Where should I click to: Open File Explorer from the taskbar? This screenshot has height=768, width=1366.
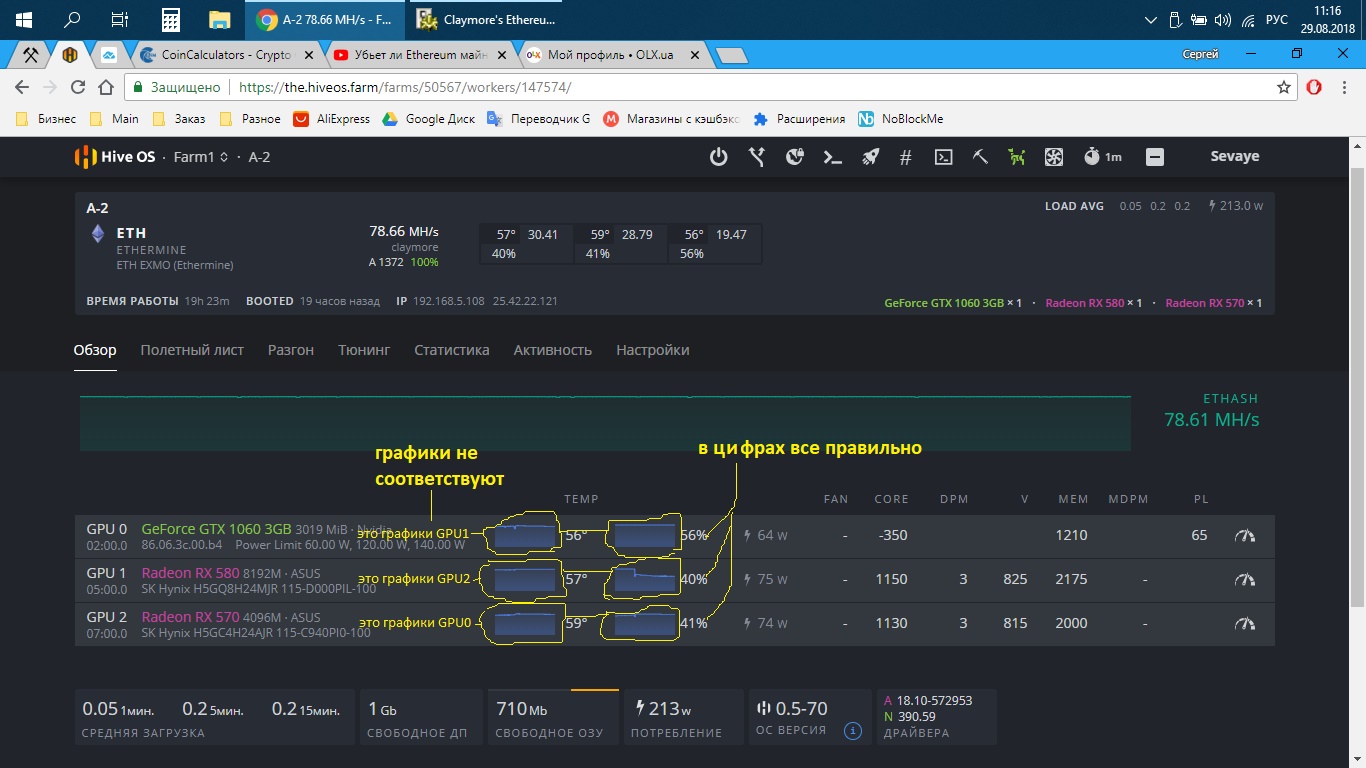point(219,20)
